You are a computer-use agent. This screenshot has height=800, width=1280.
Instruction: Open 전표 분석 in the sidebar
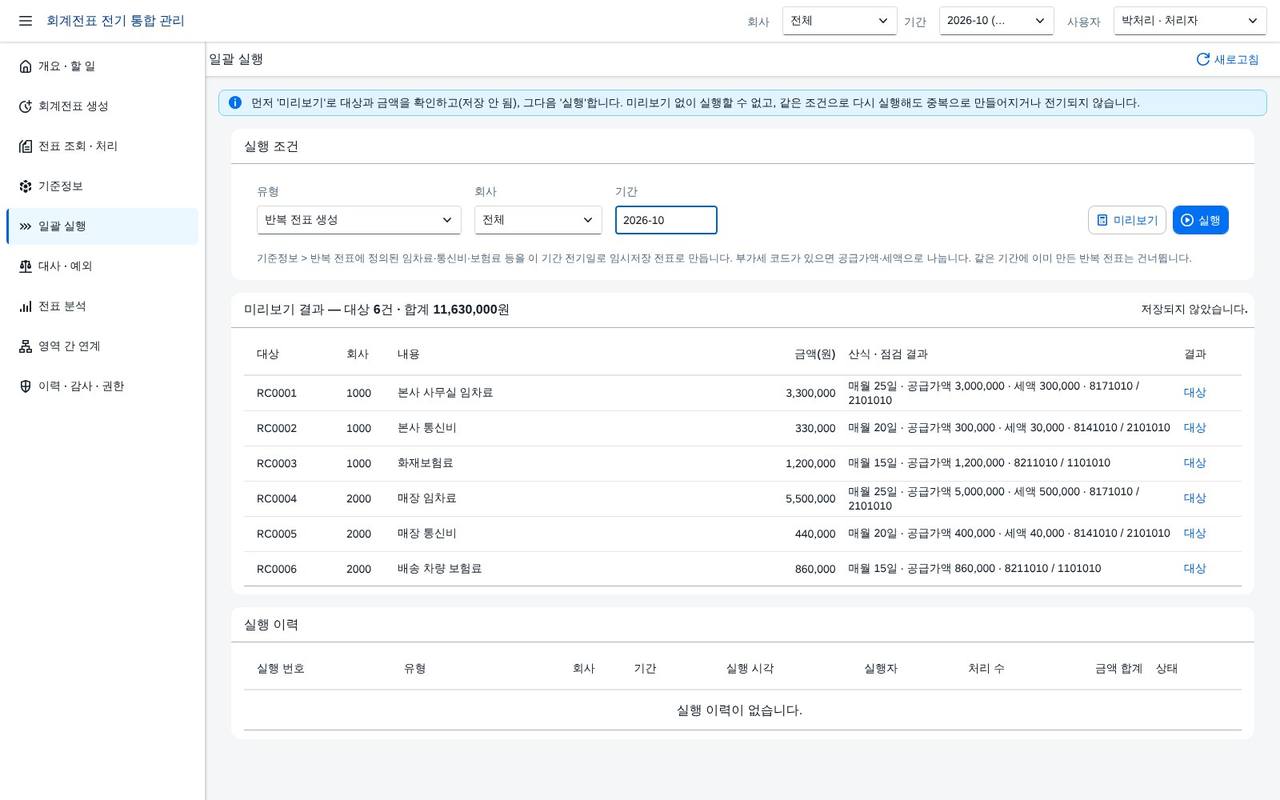click(x=102, y=306)
